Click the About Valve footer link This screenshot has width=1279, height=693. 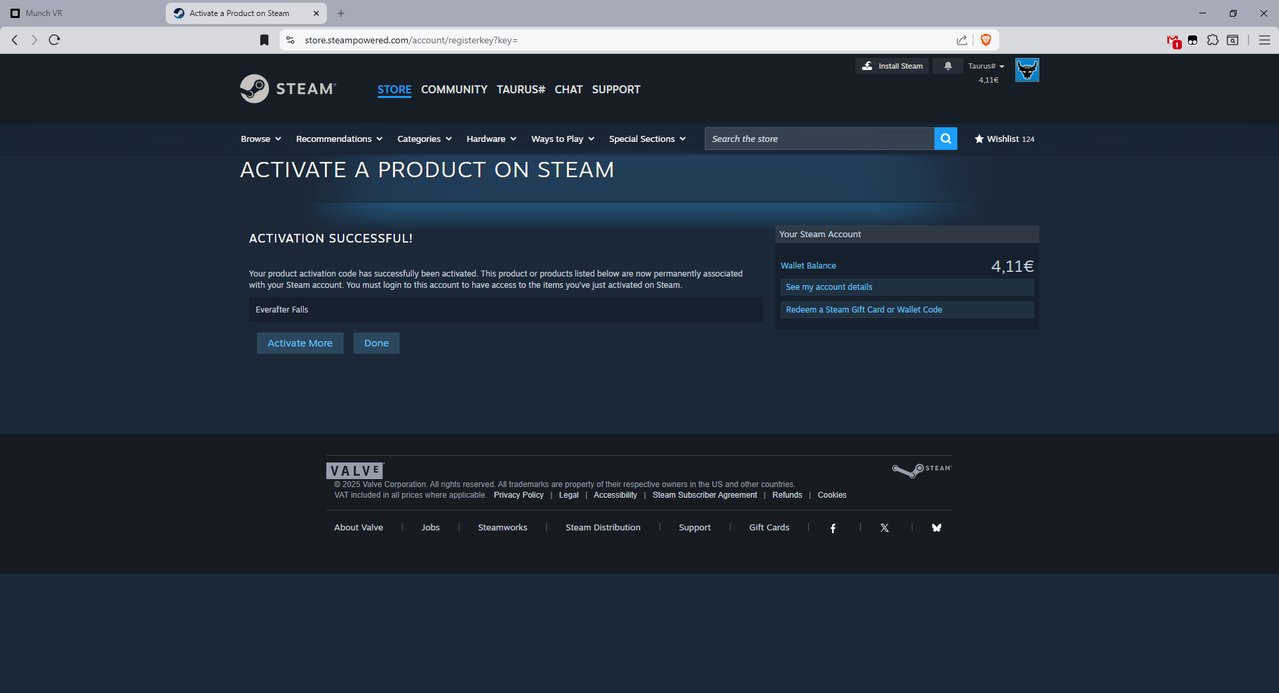tap(358, 528)
